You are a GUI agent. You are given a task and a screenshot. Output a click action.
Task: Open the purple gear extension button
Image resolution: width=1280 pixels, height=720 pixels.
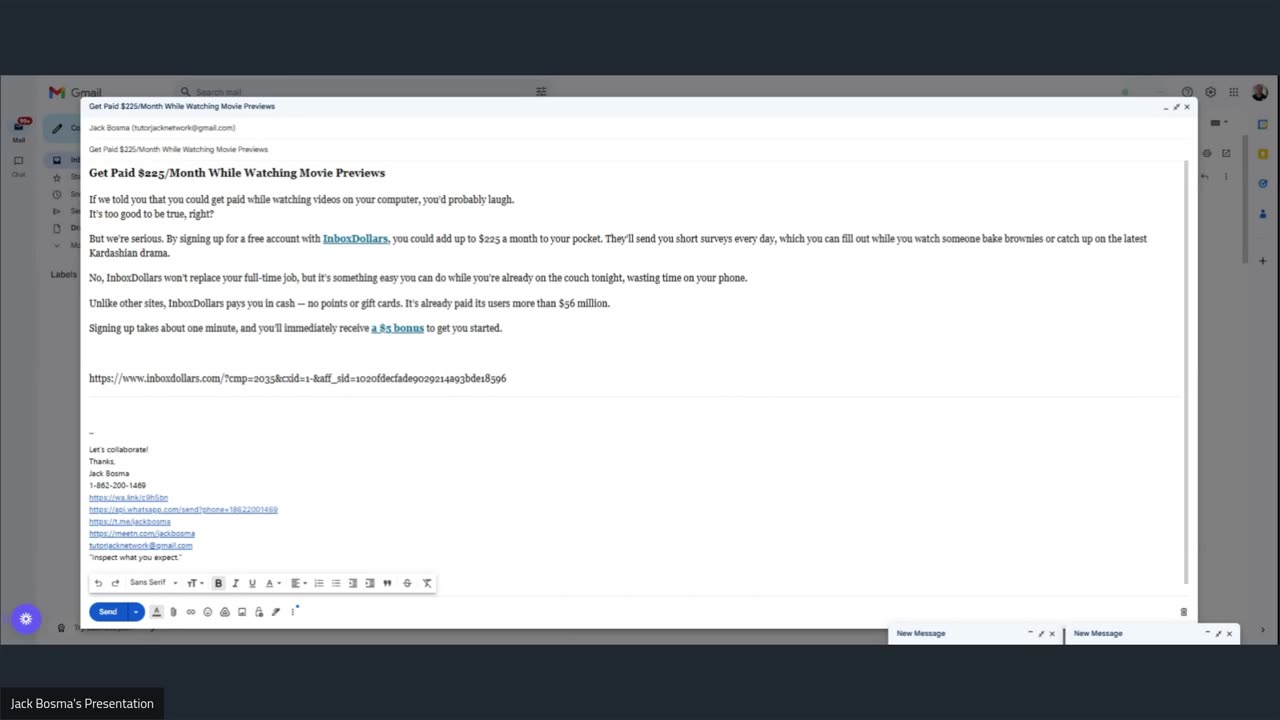pyautogui.click(x=26, y=619)
